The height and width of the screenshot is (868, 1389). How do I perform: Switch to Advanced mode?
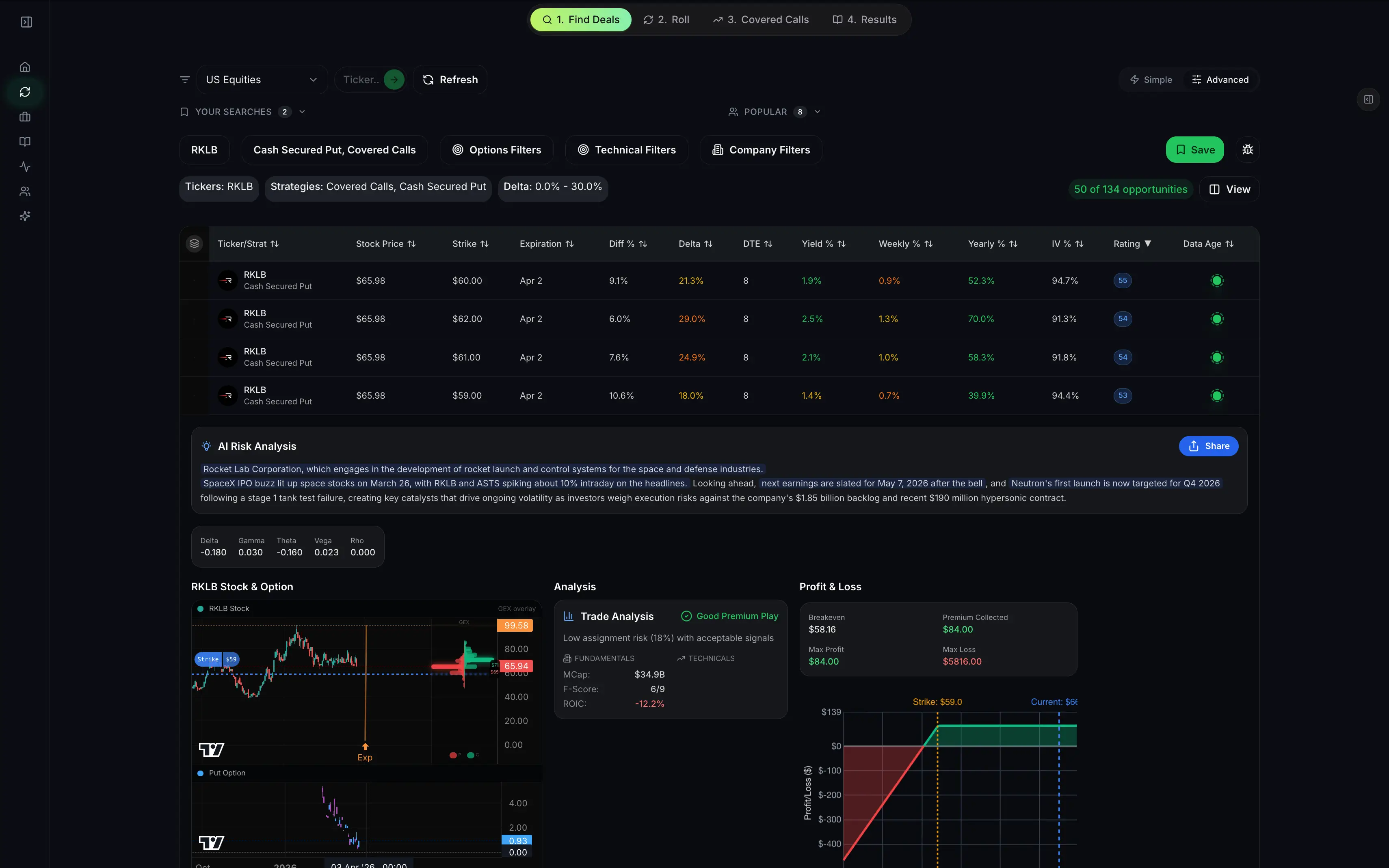[x=1220, y=80]
